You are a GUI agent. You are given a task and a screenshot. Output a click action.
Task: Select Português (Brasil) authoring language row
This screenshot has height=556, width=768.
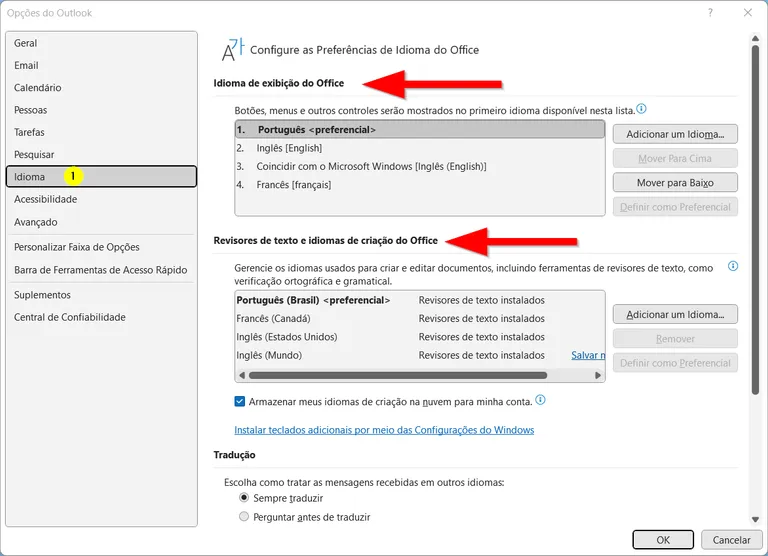click(x=420, y=300)
